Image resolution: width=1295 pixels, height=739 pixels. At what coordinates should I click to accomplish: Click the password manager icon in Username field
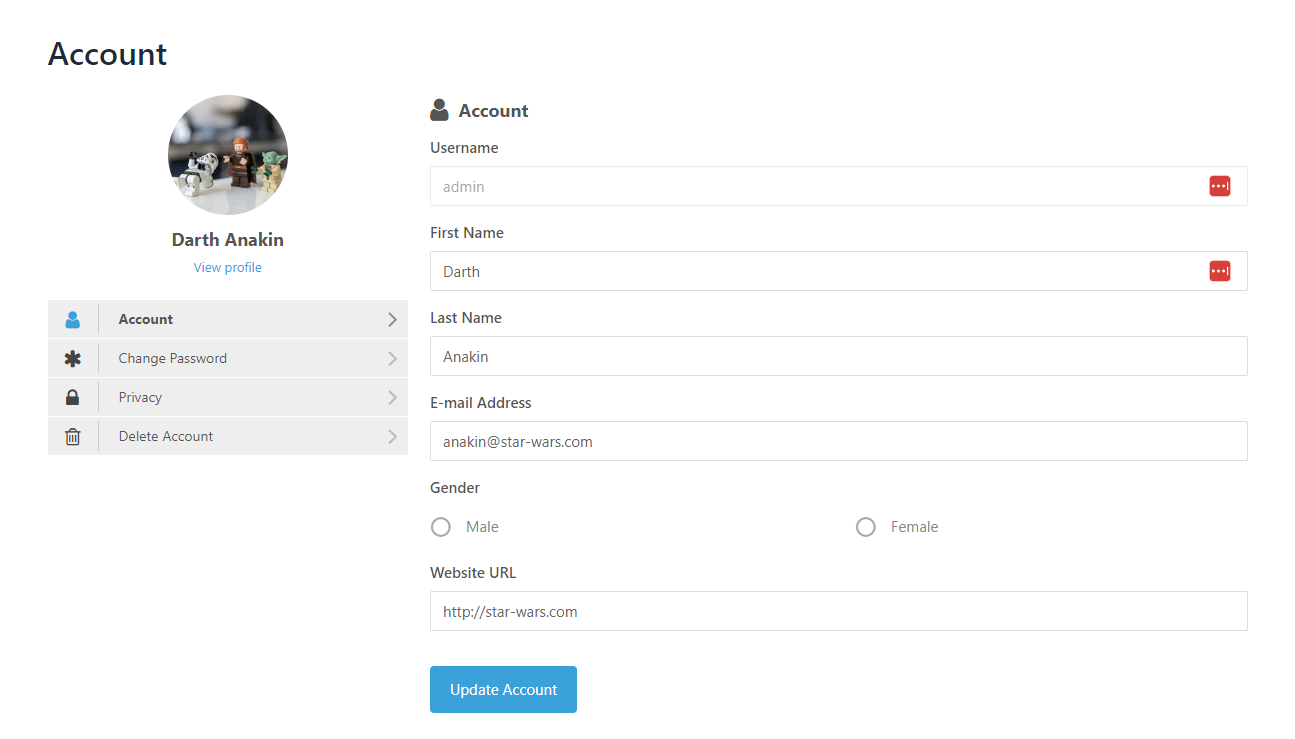(1219, 186)
